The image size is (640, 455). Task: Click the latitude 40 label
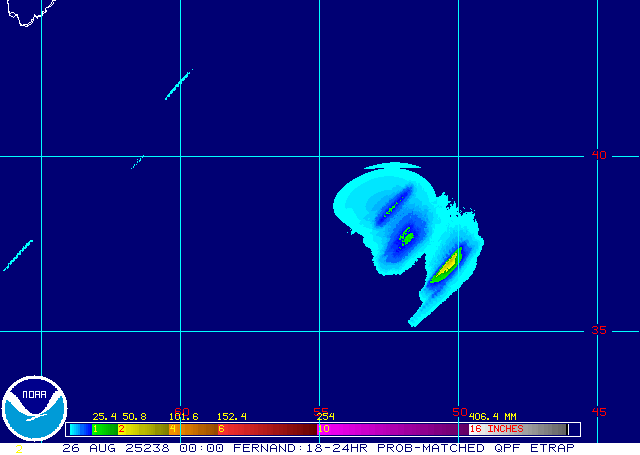click(598, 155)
